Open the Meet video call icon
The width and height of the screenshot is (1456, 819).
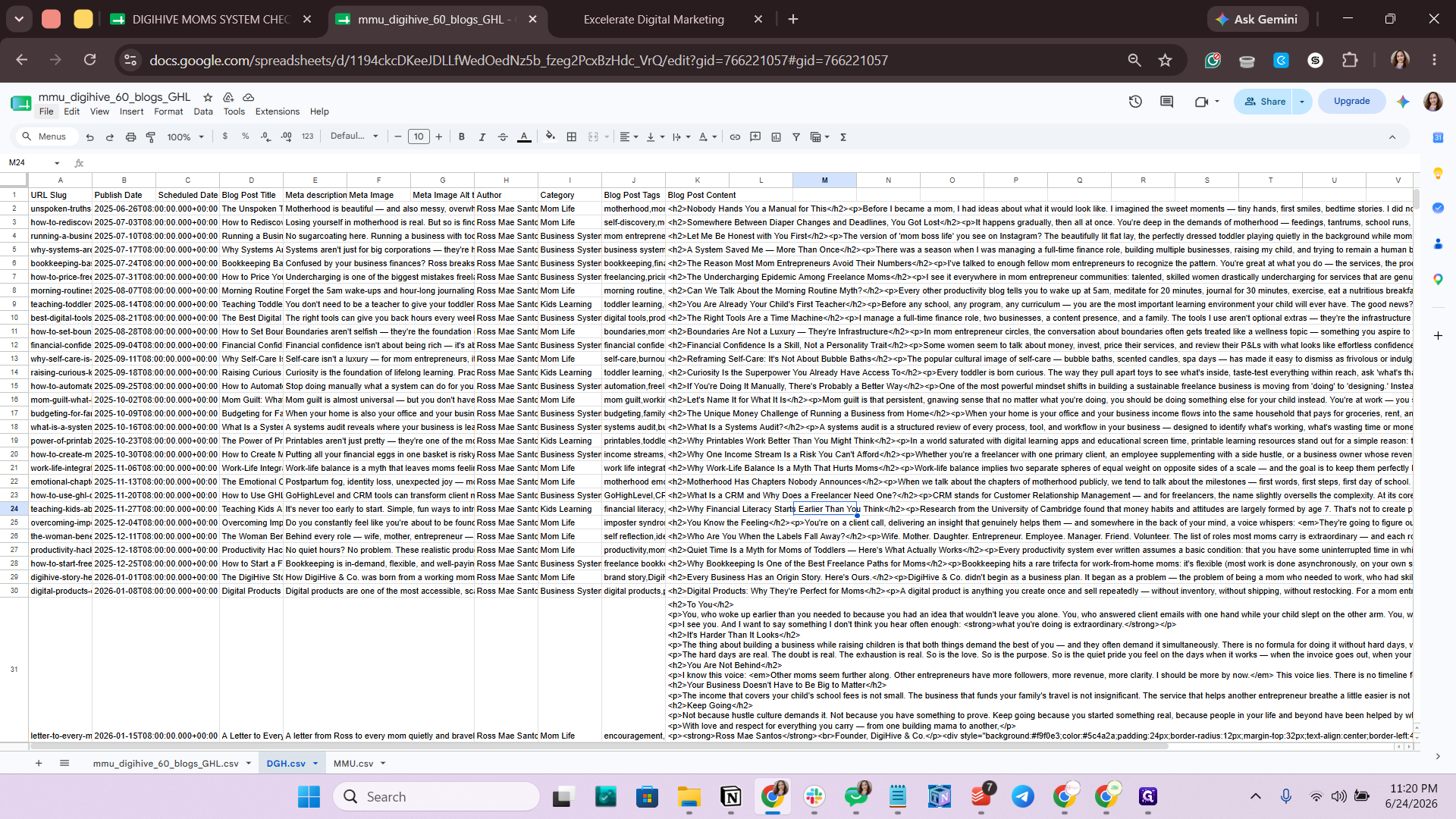1201,102
